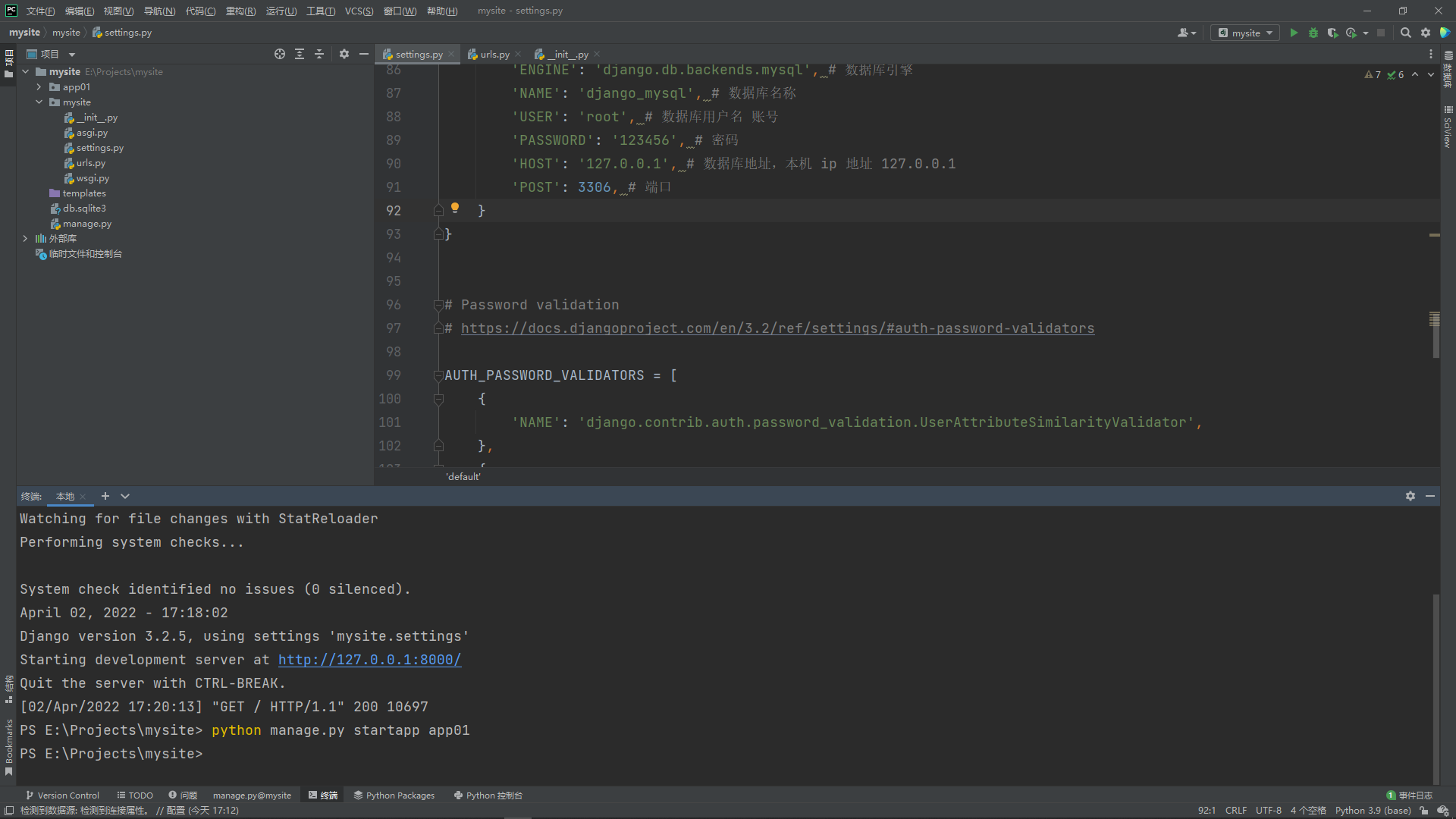Click Python 3.9 (base) interpreter selector
Viewport: 1456px width, 819px height.
[1373, 811]
